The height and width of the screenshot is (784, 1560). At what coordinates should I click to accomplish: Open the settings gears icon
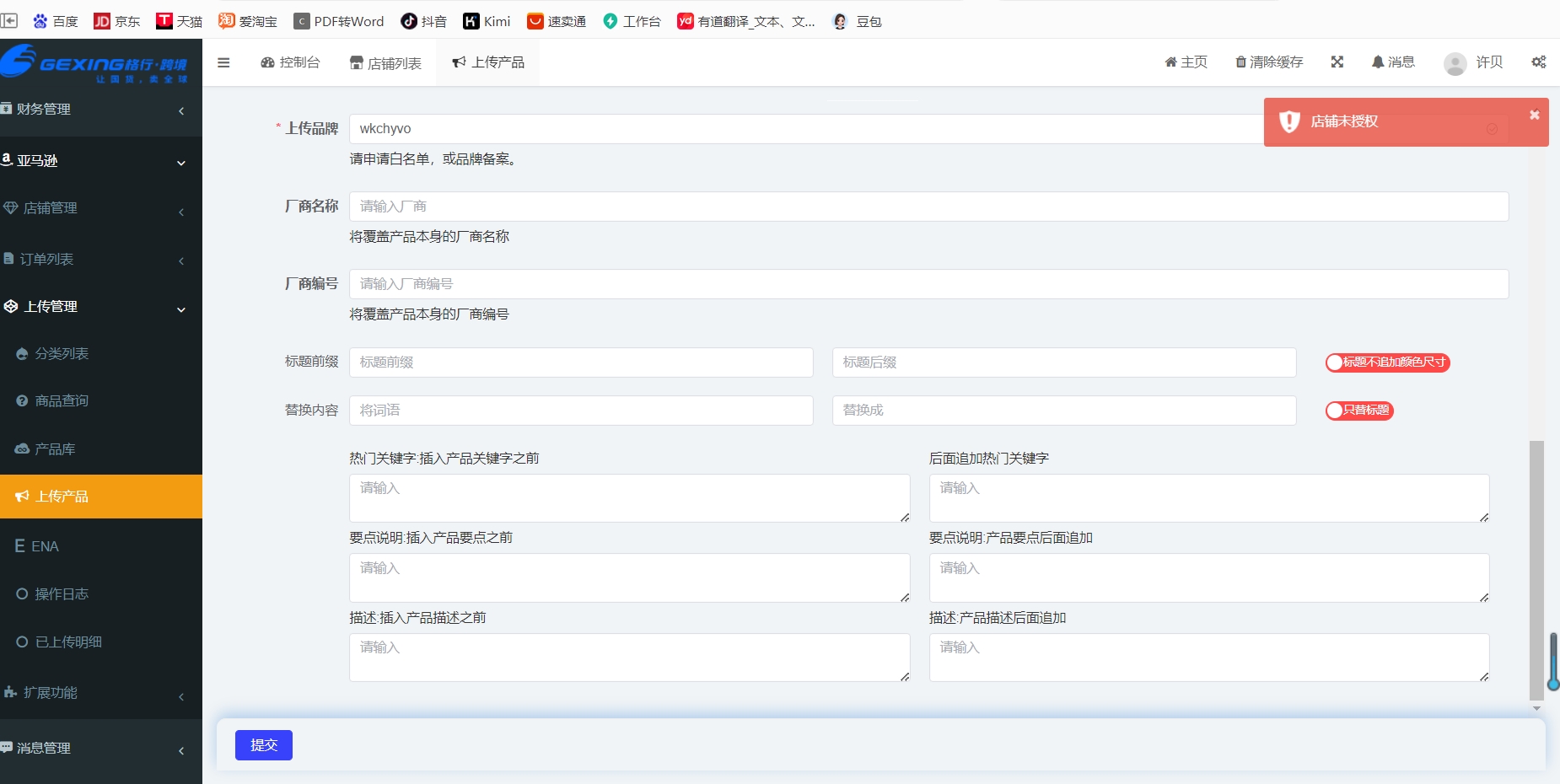pyautogui.click(x=1539, y=62)
